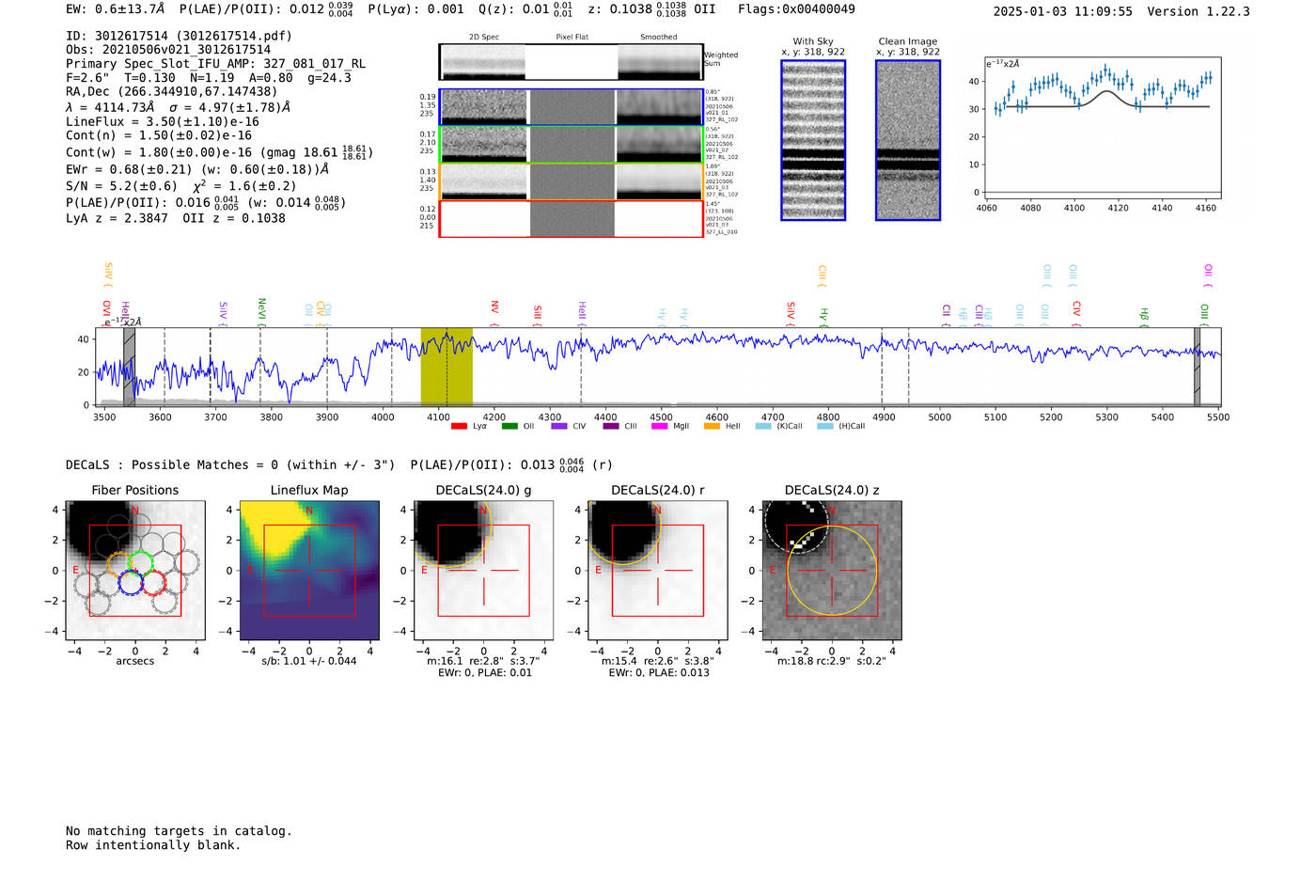The width and height of the screenshot is (1316, 896).
Task: Click the orange CIII line label
Action: click(x=822, y=275)
